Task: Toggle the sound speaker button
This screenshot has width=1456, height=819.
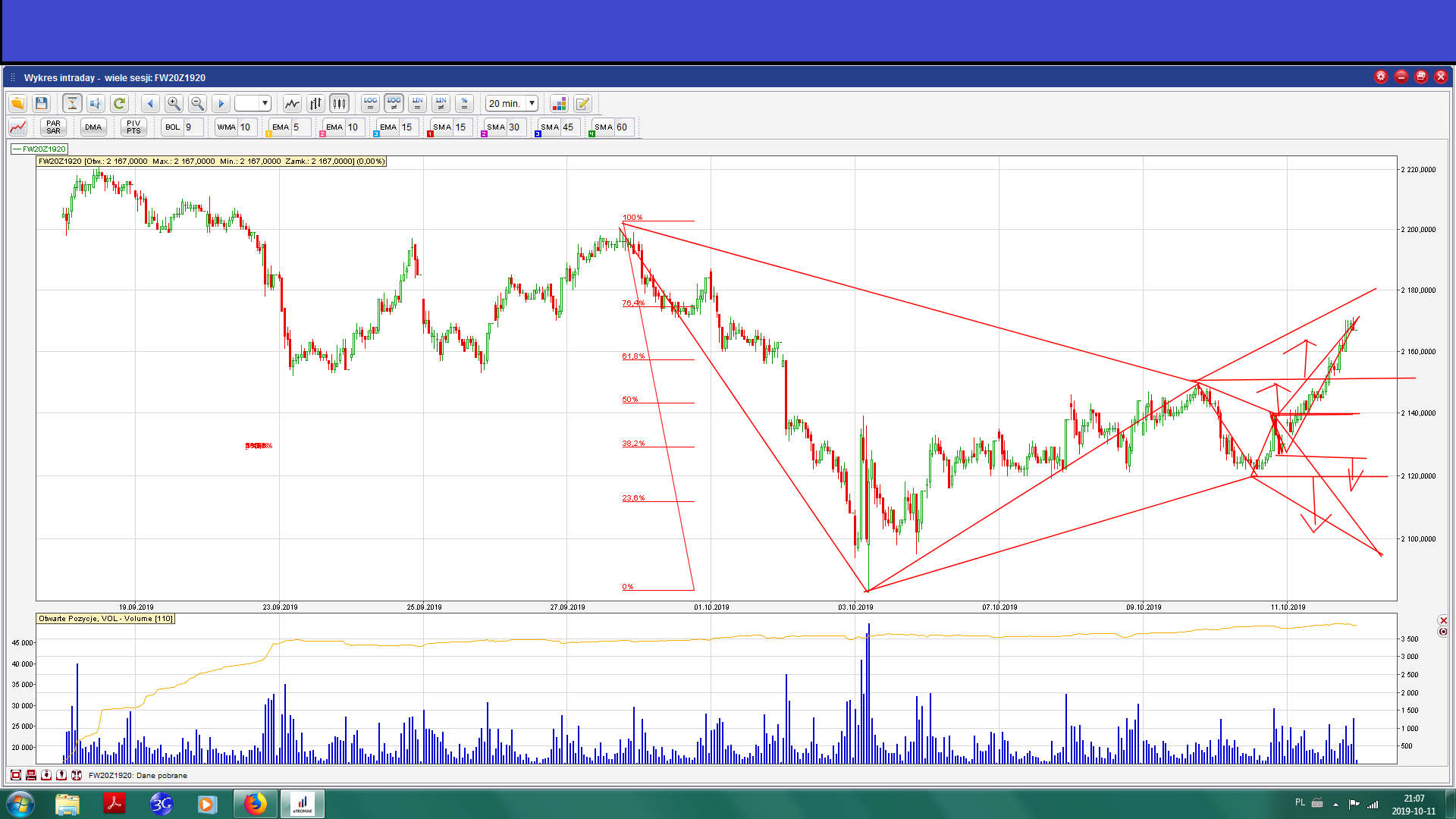Action: pyautogui.click(x=96, y=103)
